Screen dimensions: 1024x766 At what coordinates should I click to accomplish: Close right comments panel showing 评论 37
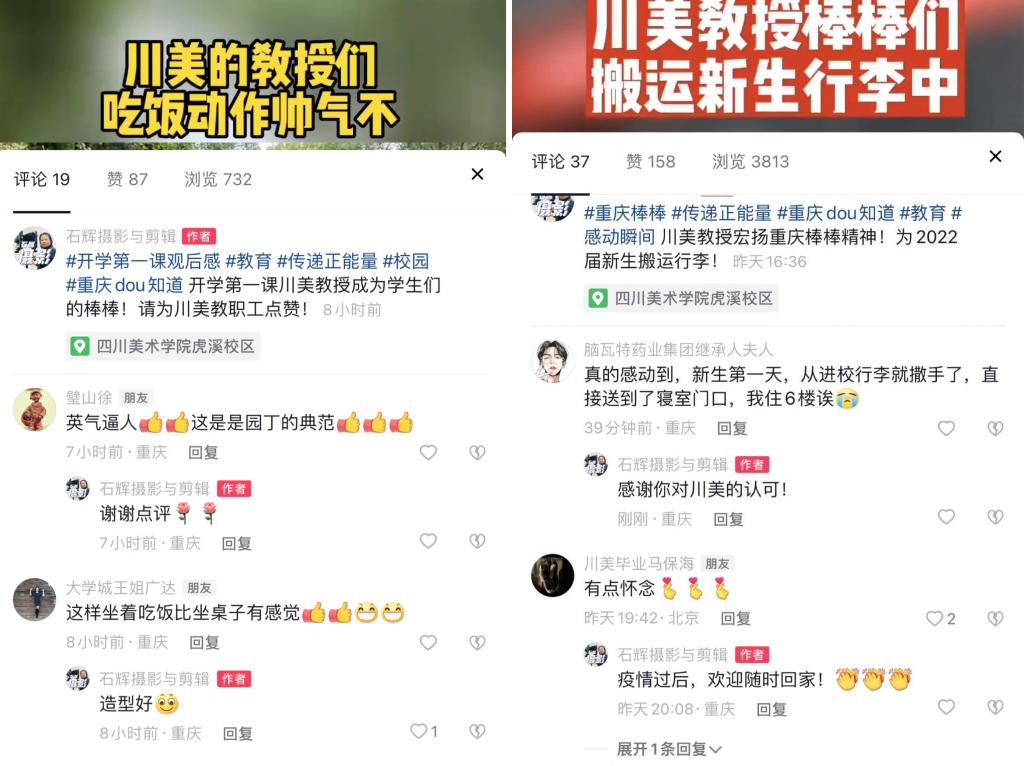point(995,156)
